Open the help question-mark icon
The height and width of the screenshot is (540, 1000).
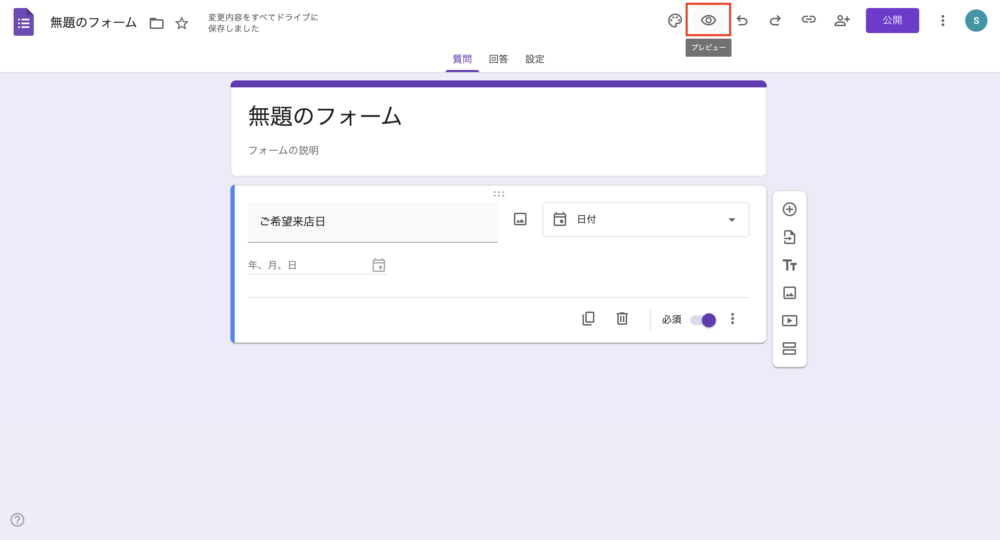tap(17, 520)
